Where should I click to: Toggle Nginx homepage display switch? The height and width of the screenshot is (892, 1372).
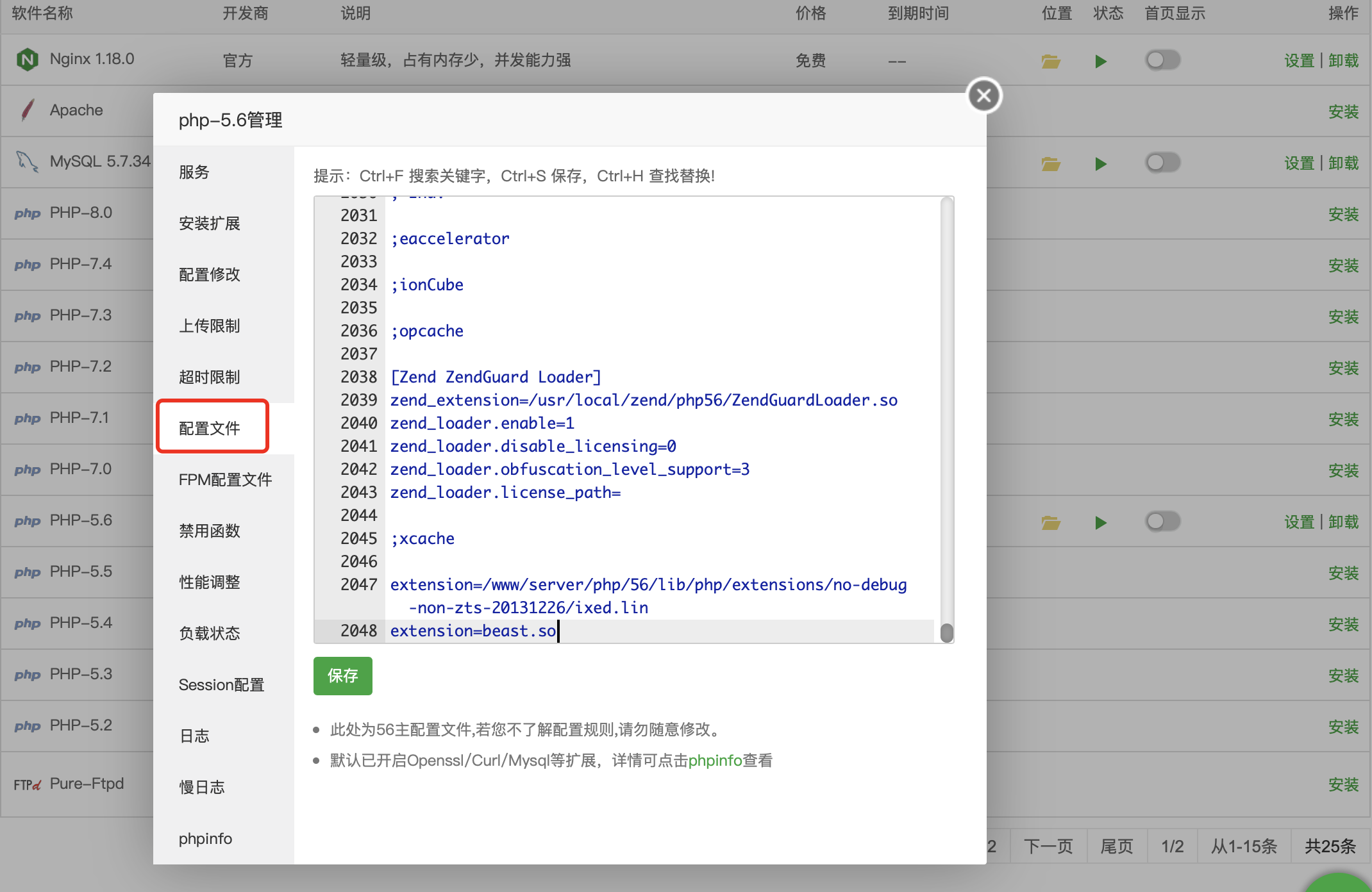tap(1163, 60)
